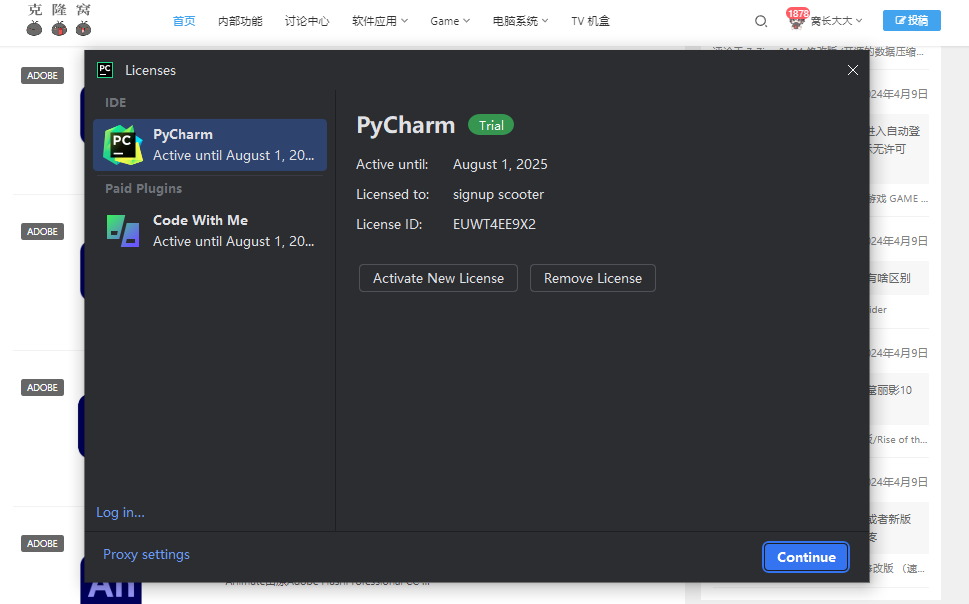Open the TV 机盒 menu item
This screenshot has height=604, width=969.
click(x=590, y=21)
